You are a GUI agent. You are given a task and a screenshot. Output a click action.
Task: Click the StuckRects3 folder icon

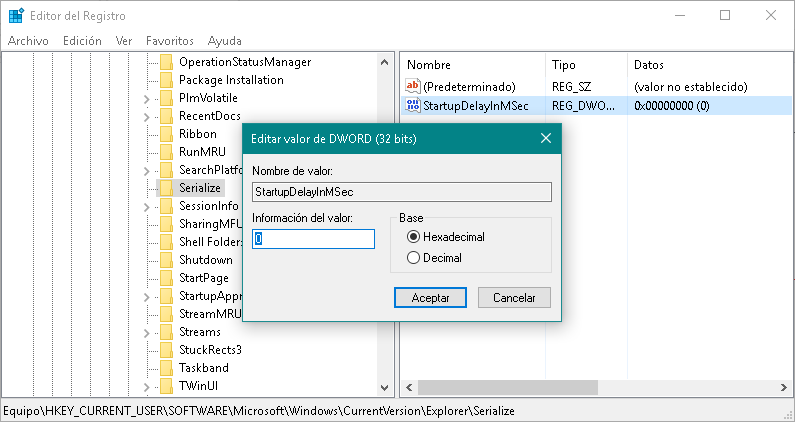(166, 350)
